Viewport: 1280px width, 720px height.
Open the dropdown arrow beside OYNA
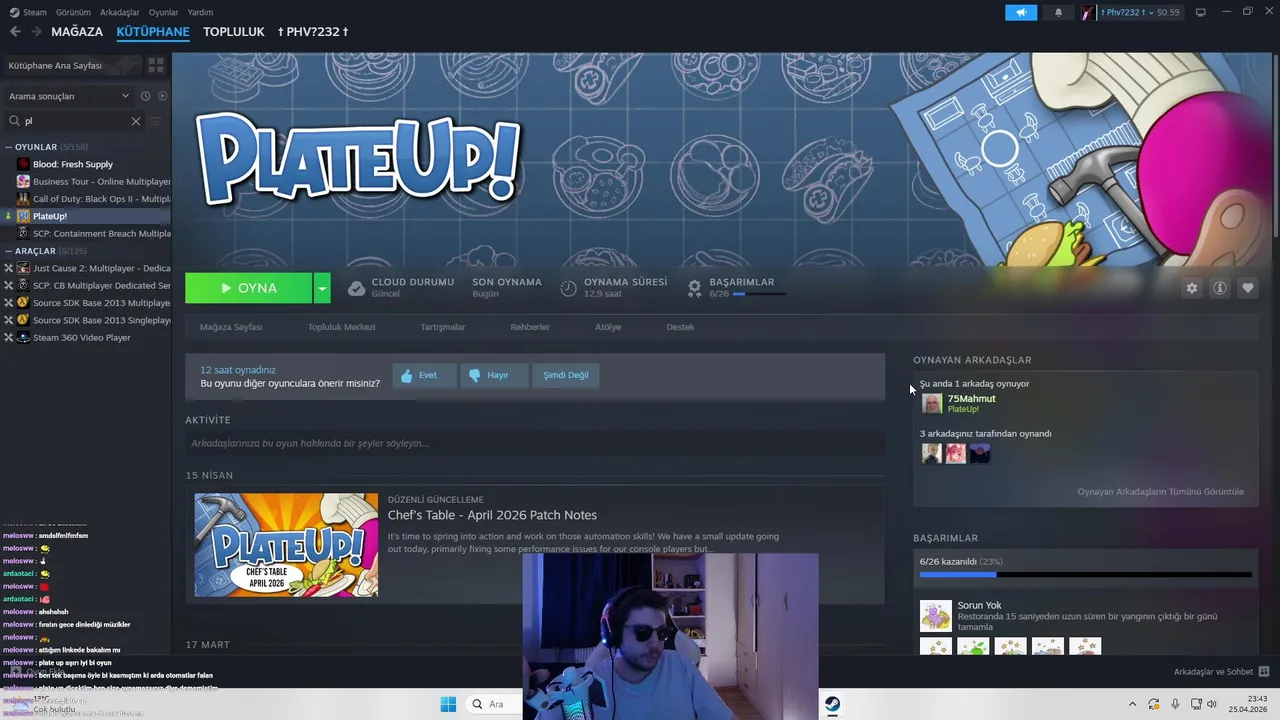(322, 288)
